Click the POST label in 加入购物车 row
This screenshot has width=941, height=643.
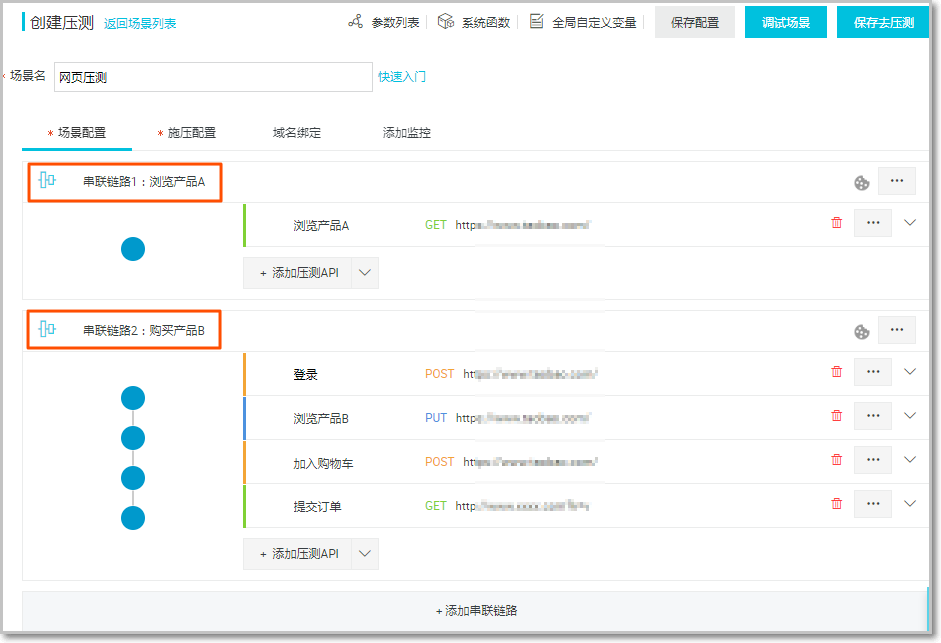(439, 461)
